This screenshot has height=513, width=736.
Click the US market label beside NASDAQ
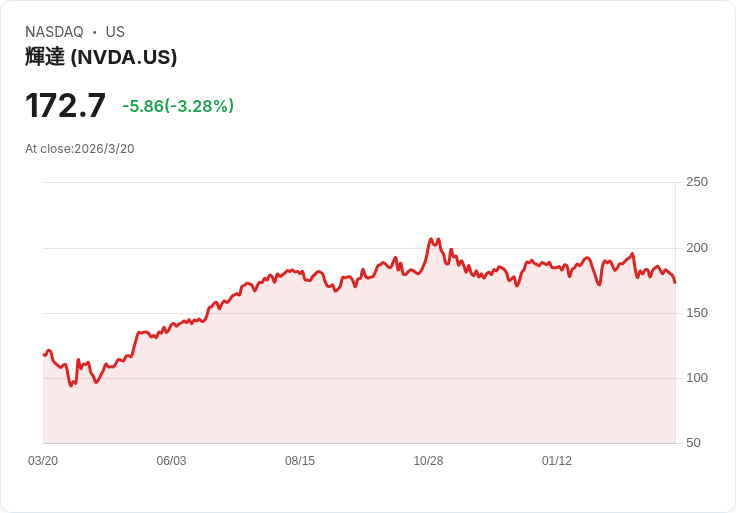tap(115, 32)
